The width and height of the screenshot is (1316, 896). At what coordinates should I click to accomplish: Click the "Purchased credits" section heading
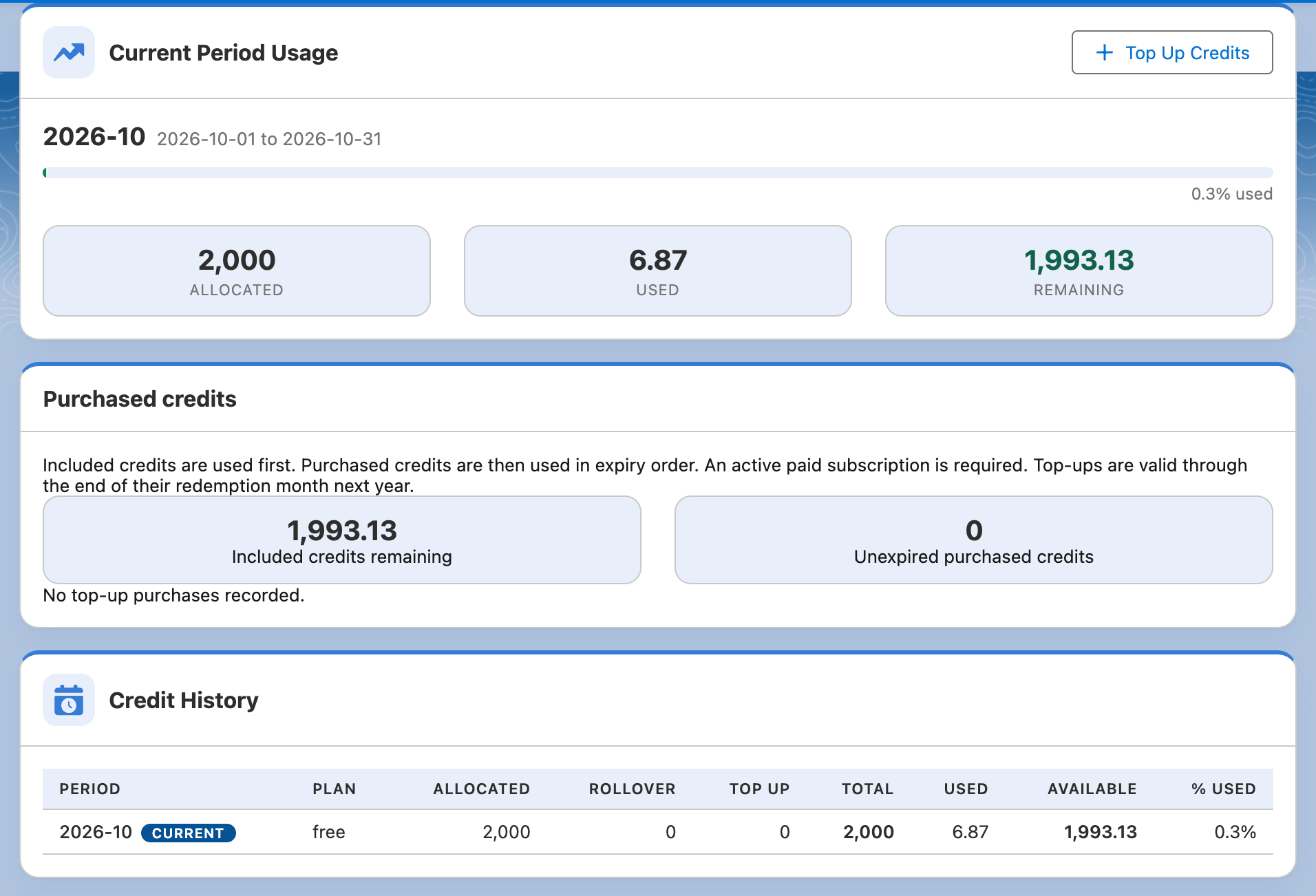140,399
